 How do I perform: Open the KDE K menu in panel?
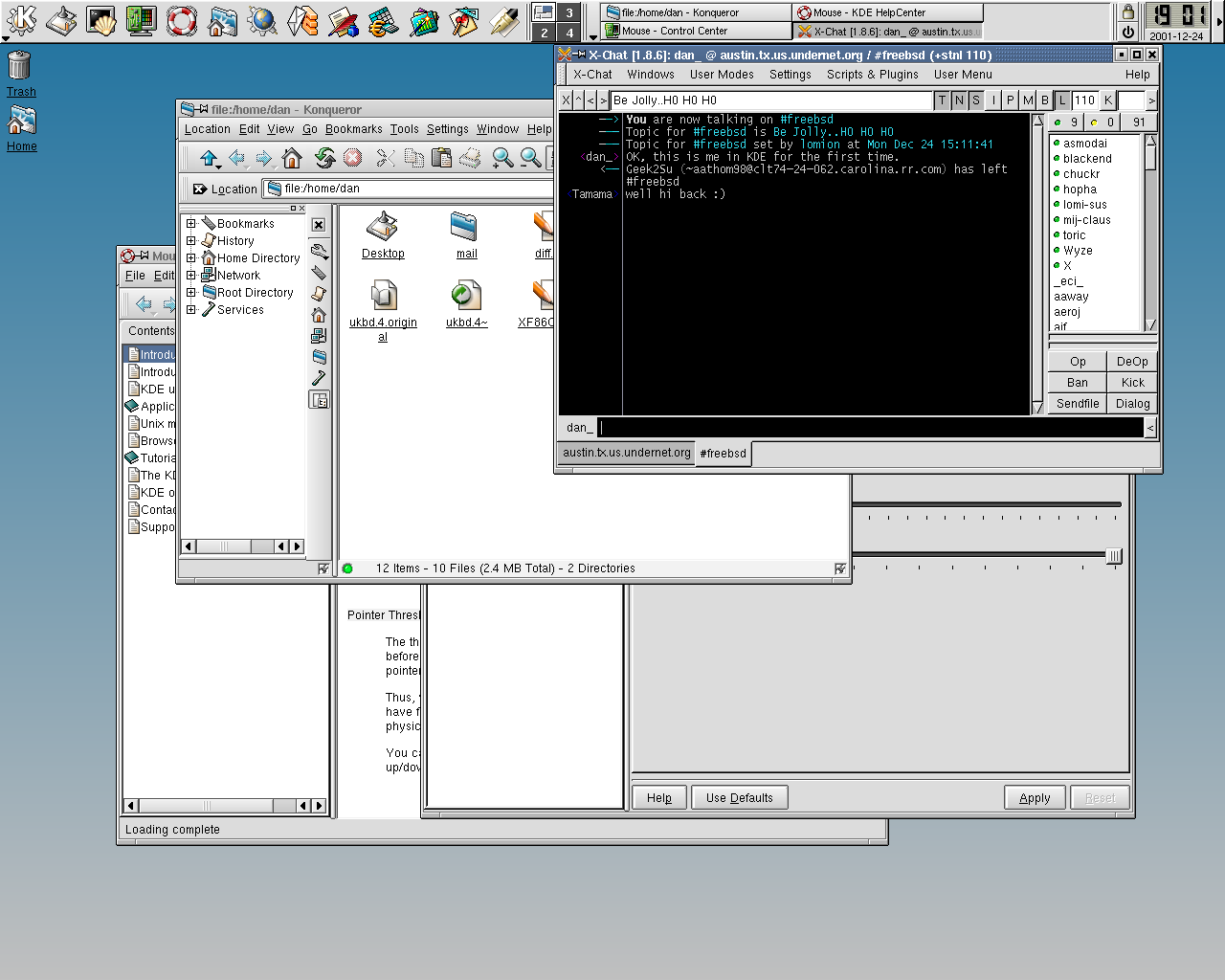[x=21, y=20]
